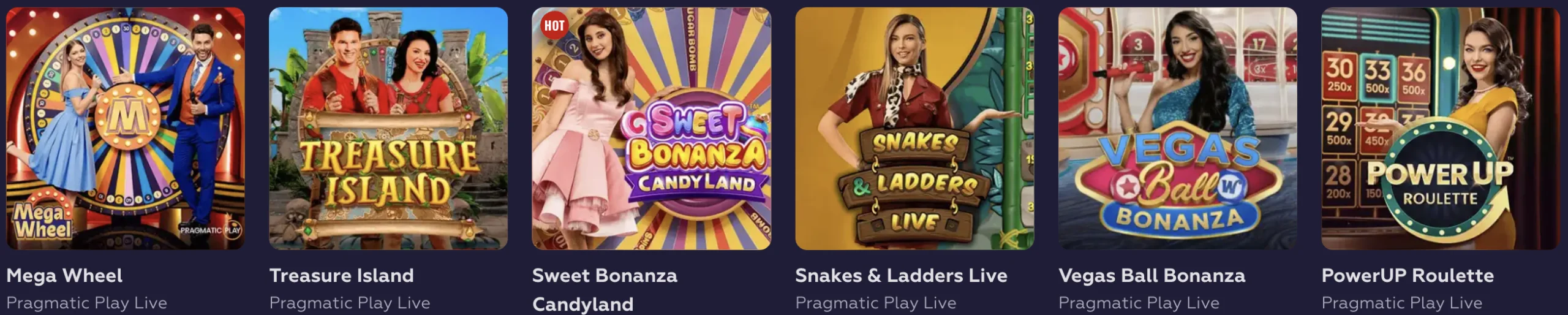The image size is (1568, 315).
Task: Open Pragmatic Play Live under Snakes & Ladders
Action: pyautogui.click(x=876, y=303)
